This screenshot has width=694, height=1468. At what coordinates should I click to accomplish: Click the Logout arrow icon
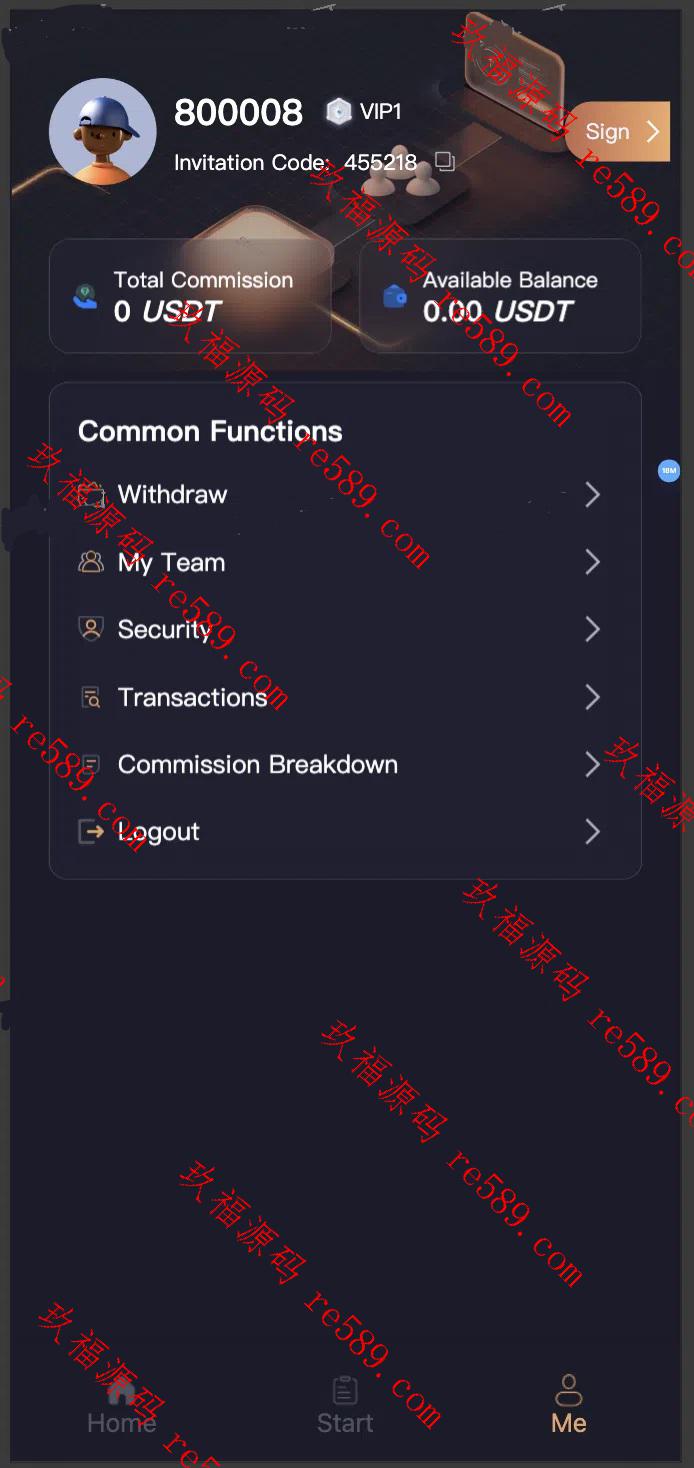coord(91,832)
